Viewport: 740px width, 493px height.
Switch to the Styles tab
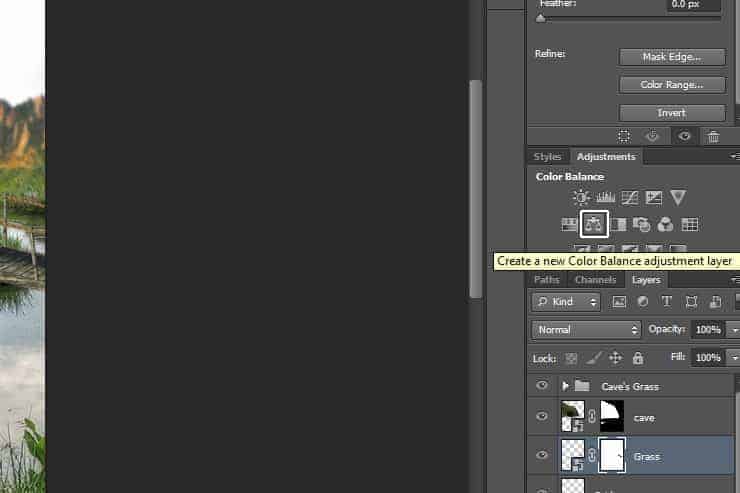point(548,157)
